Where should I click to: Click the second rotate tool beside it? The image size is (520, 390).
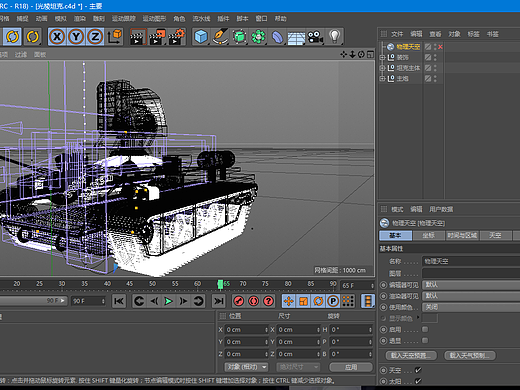pos(32,36)
